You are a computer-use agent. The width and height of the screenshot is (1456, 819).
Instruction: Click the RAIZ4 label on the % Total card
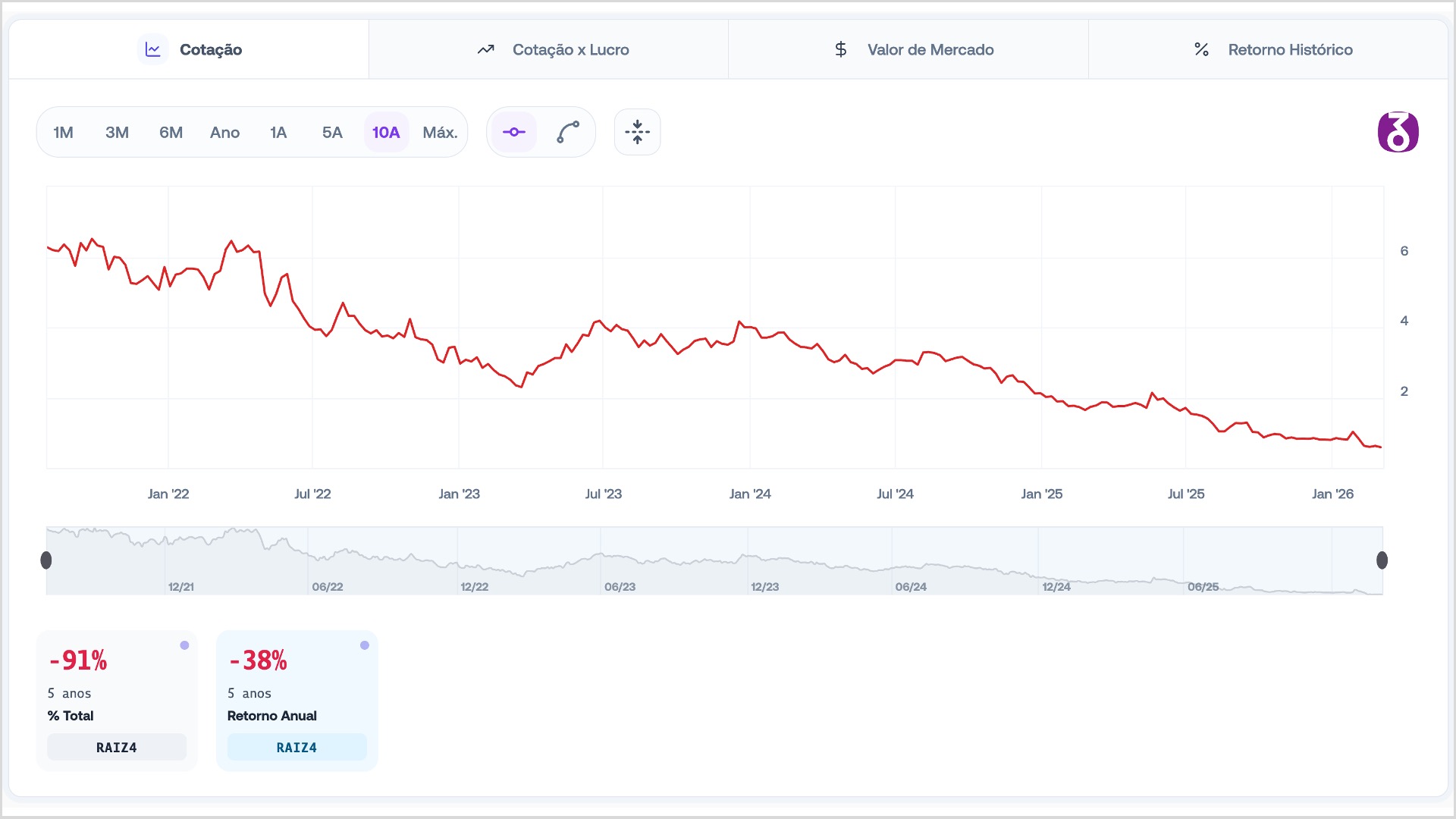(117, 747)
